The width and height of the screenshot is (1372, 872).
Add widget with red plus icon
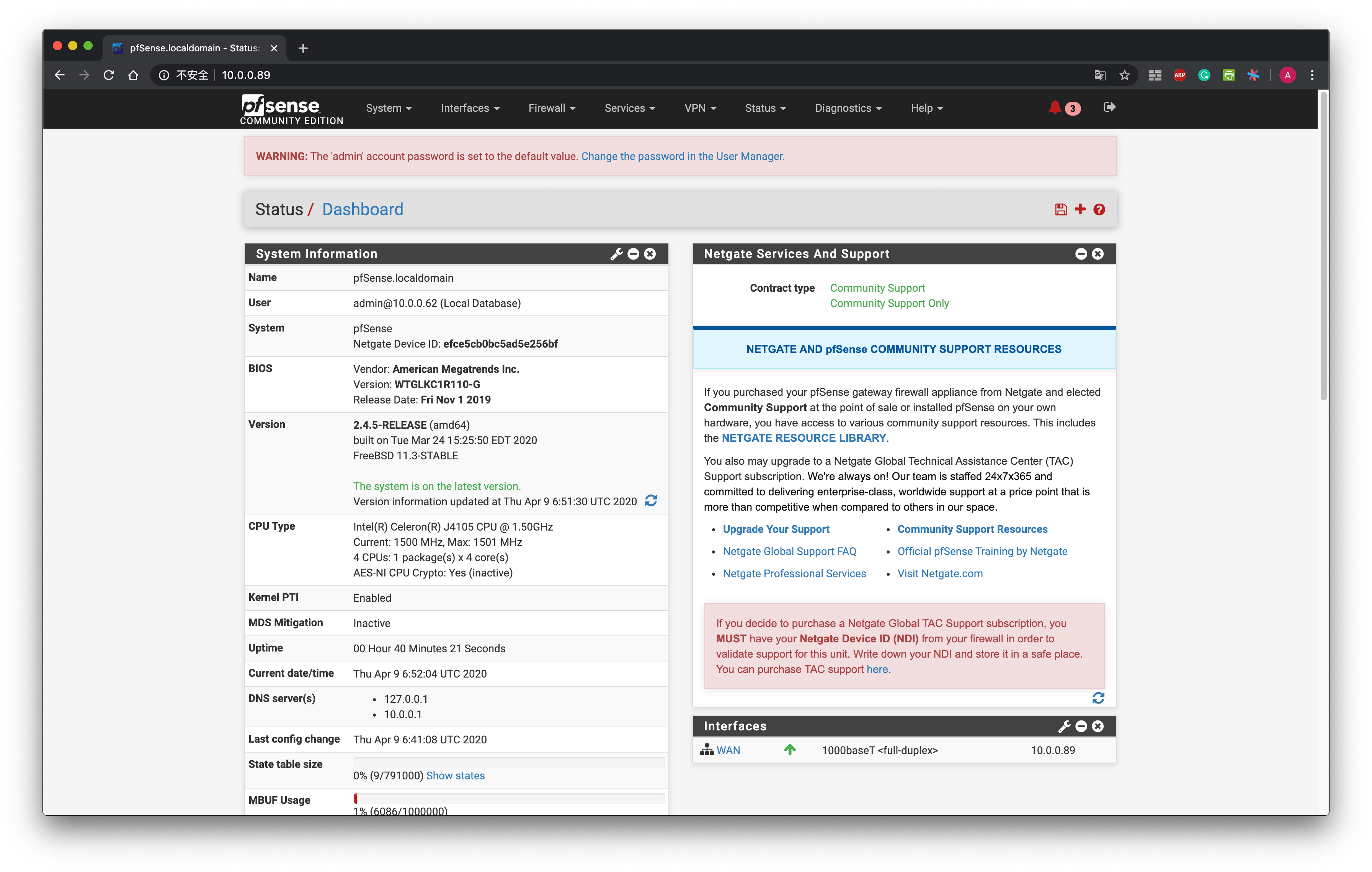point(1080,209)
